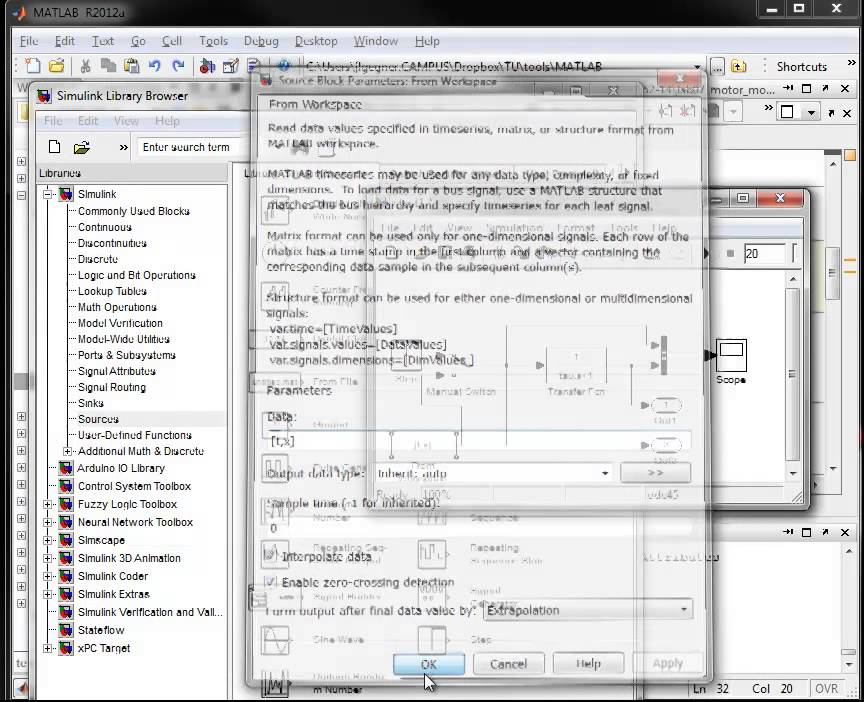Click the editor panel undock arrow icon

[825, 89]
